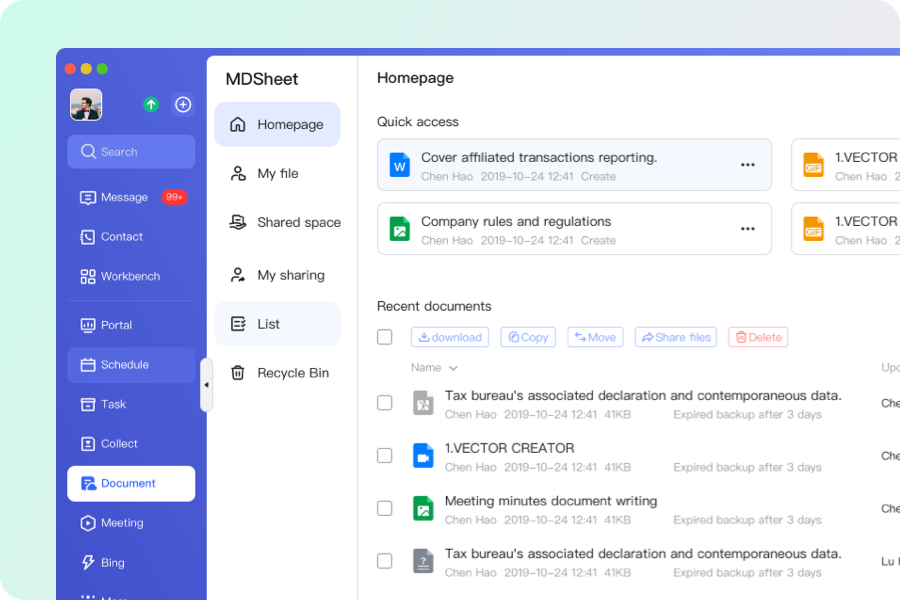This screenshot has height=600, width=900.
Task: Open more options for Company rules and regulations
Action: pos(747,229)
